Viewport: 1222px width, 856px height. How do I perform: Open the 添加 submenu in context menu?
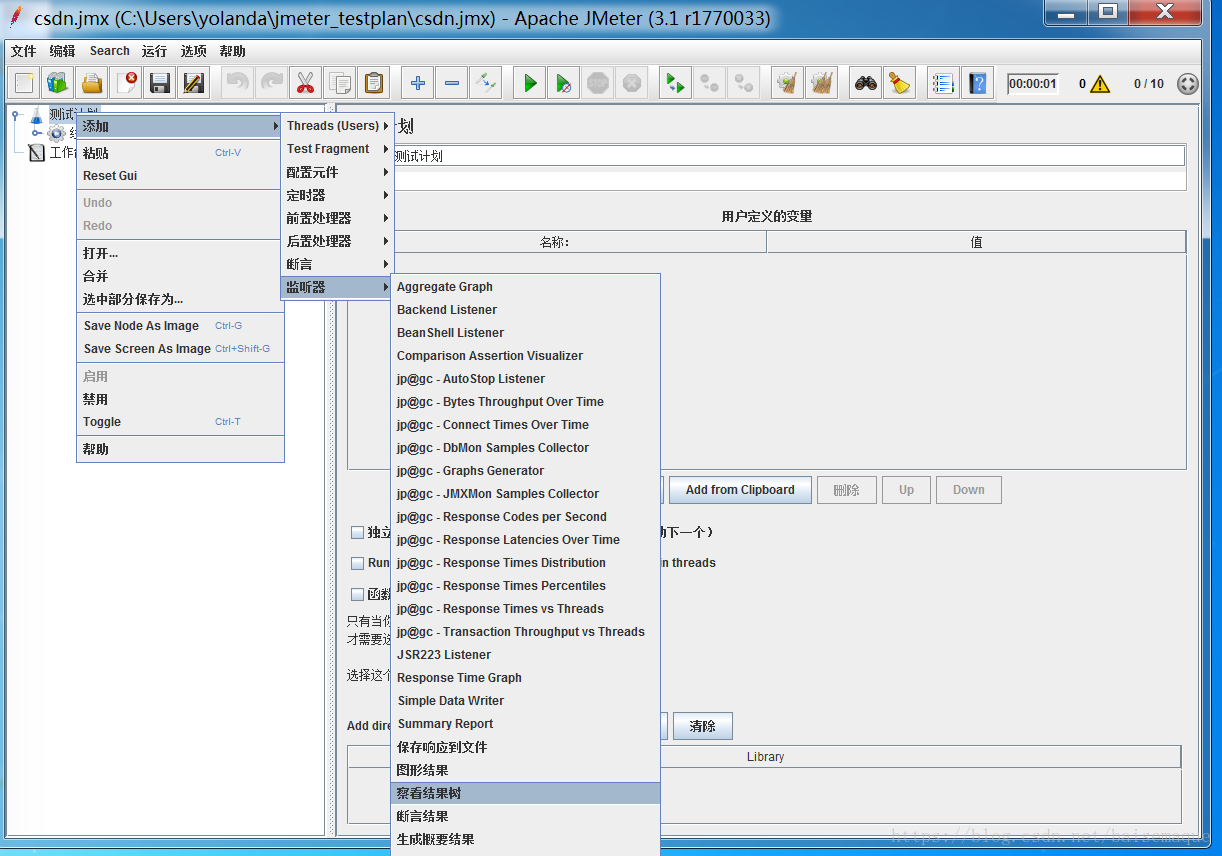pyautogui.click(x=180, y=126)
